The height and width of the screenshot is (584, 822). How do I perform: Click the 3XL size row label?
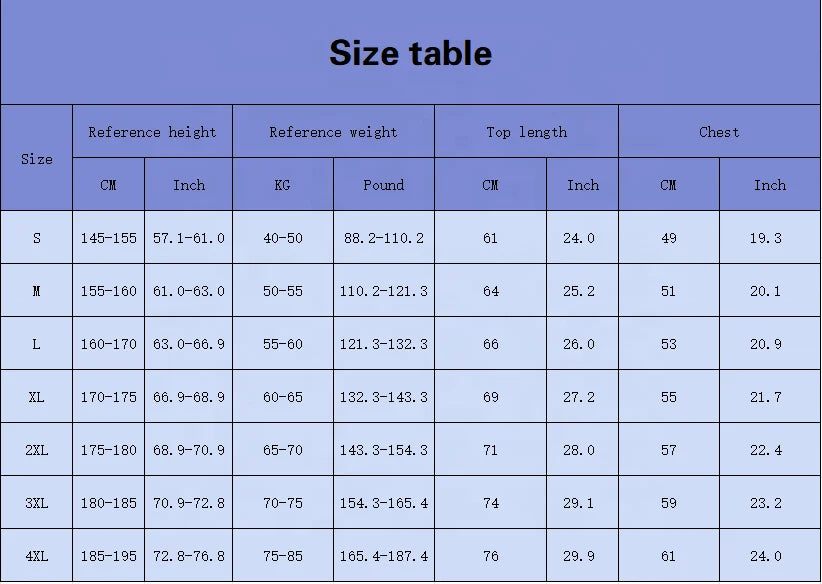37,503
